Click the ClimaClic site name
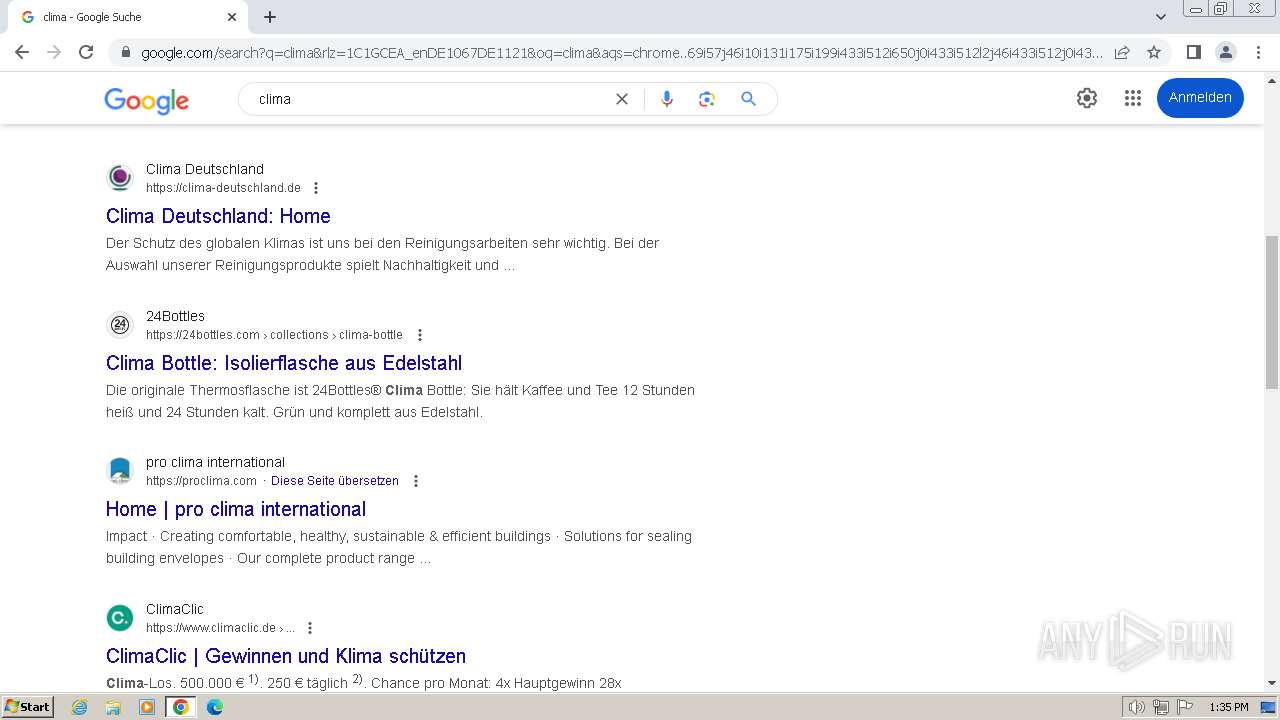Image resolution: width=1280 pixels, height=720 pixels. (175, 609)
